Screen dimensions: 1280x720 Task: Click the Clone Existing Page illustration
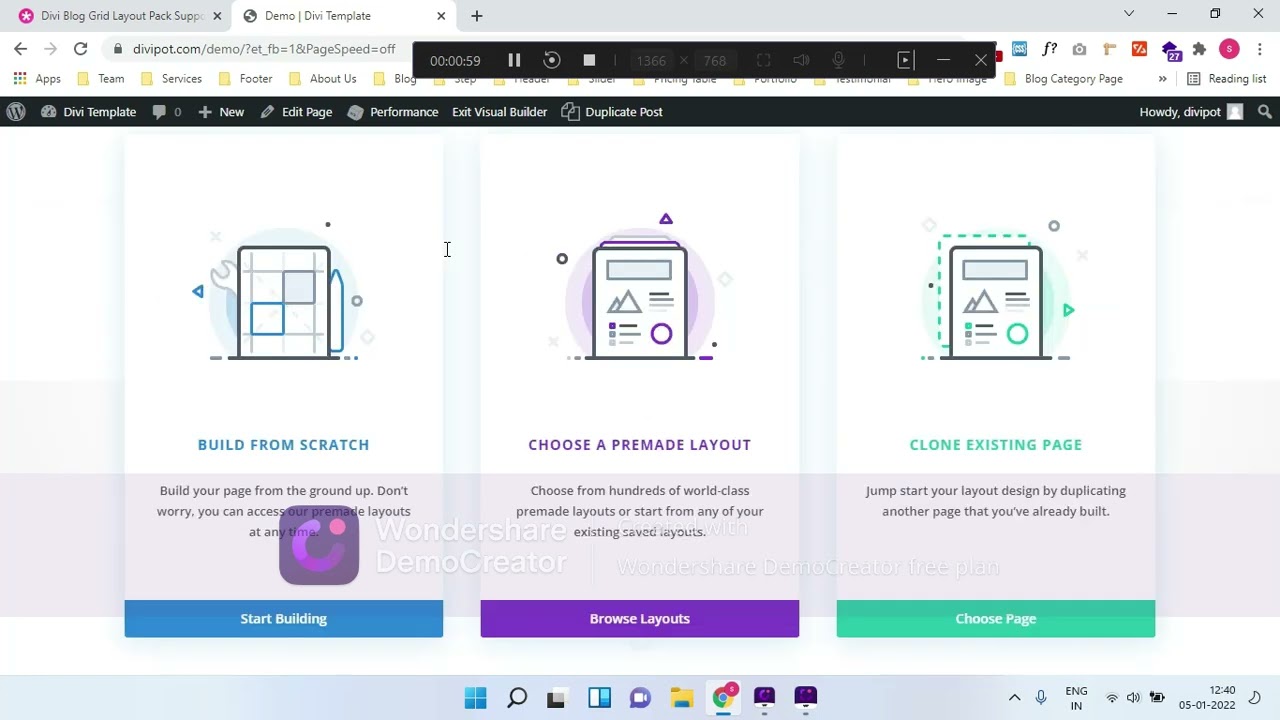[996, 290]
